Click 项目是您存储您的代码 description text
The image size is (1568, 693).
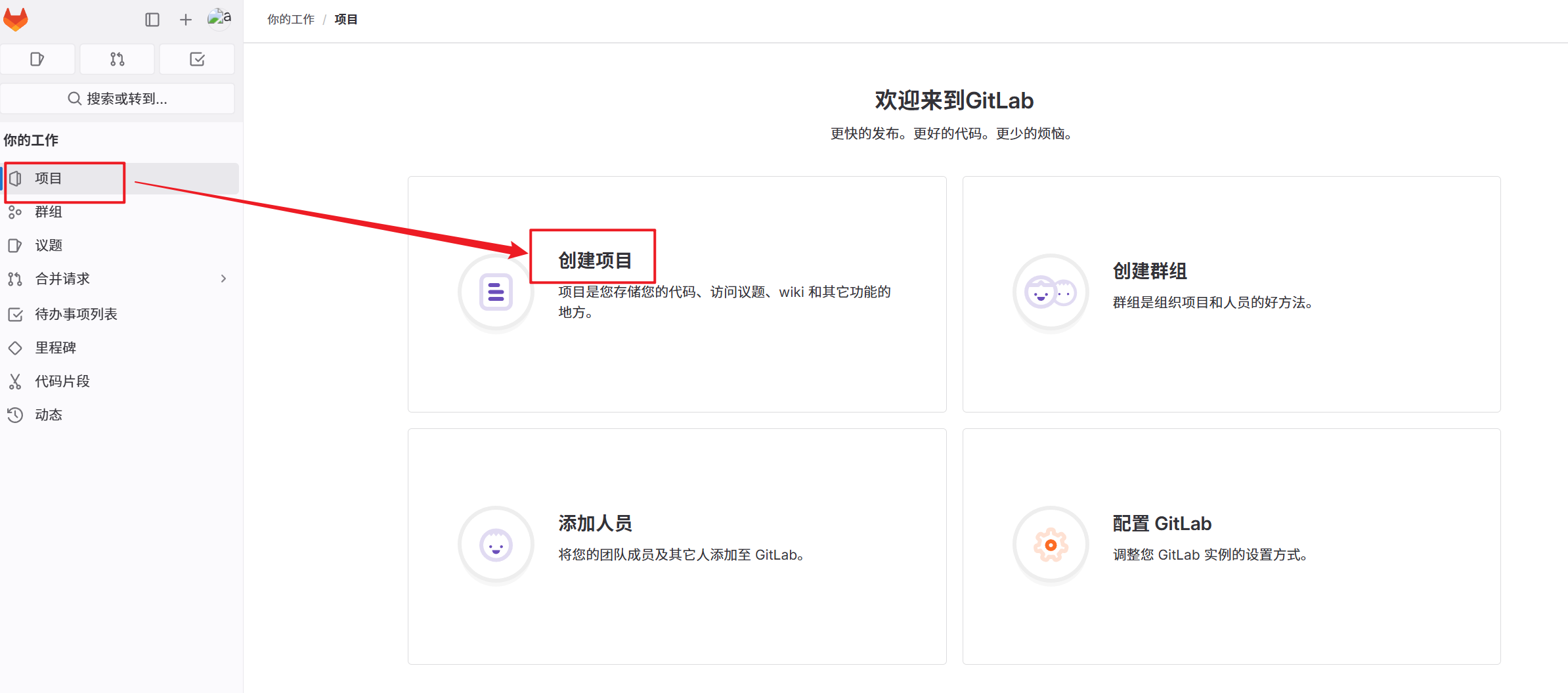click(725, 302)
